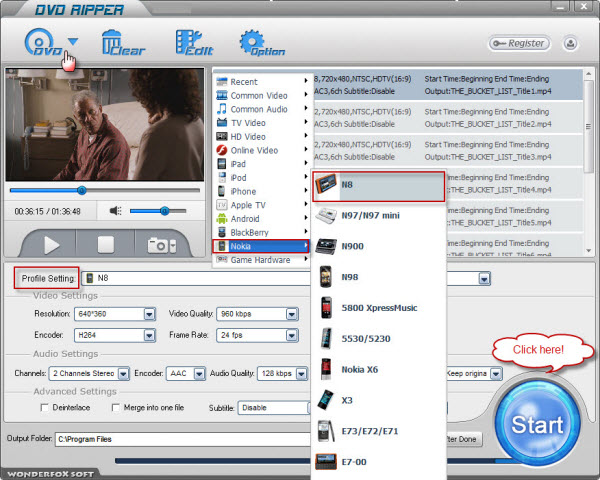Click the Register key button
The width and height of the screenshot is (600, 480).
pyautogui.click(x=519, y=43)
